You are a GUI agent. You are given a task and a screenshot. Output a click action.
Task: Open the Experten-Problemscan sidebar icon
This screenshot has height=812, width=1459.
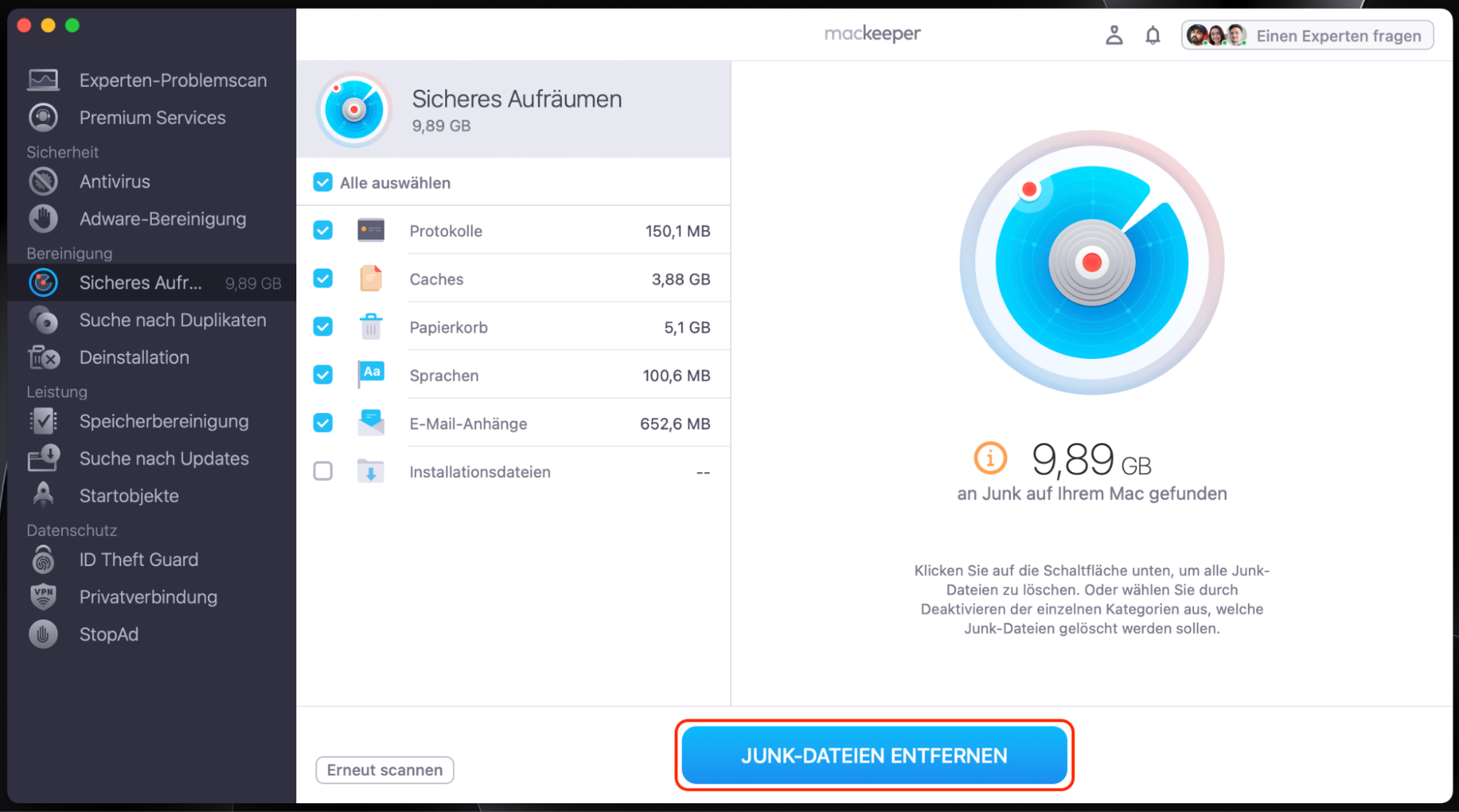(x=43, y=80)
